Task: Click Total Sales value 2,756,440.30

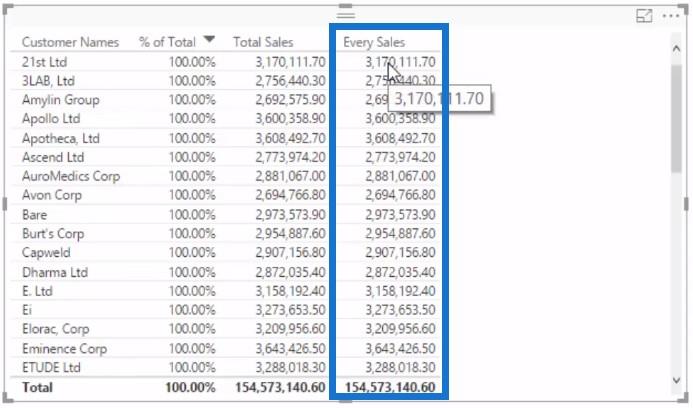Action: [290, 81]
